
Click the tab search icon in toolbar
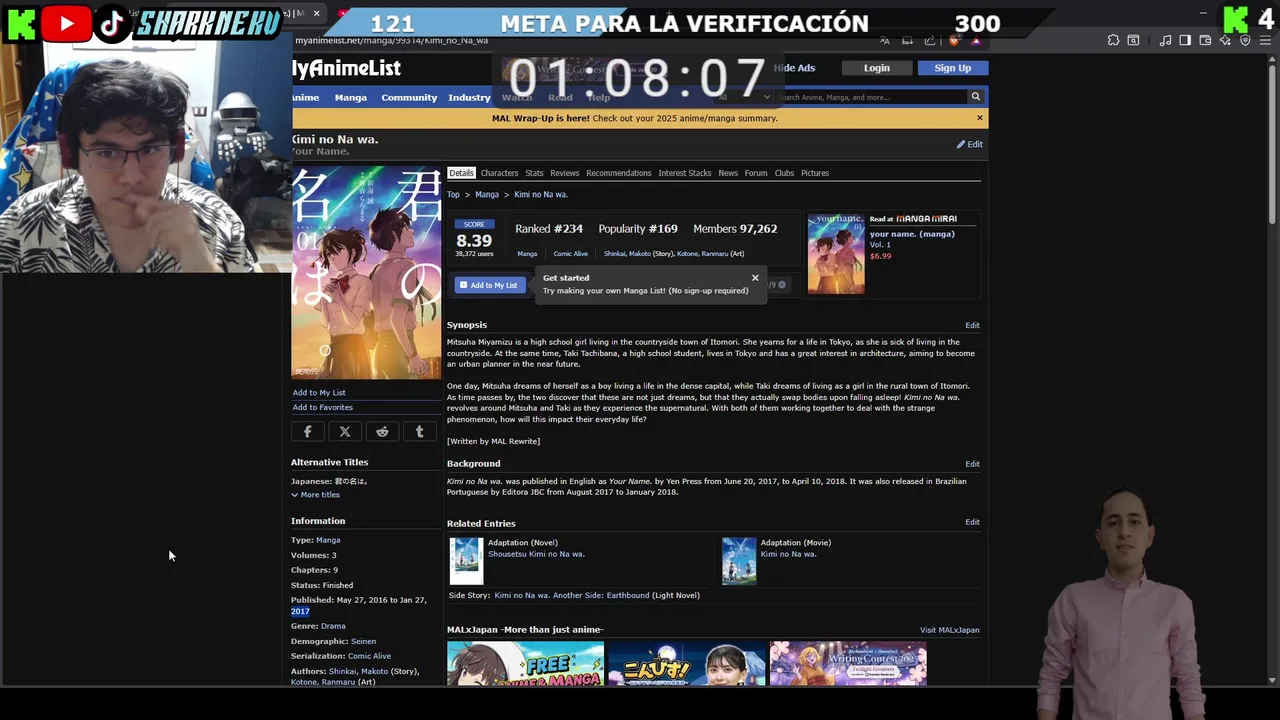click(1133, 40)
